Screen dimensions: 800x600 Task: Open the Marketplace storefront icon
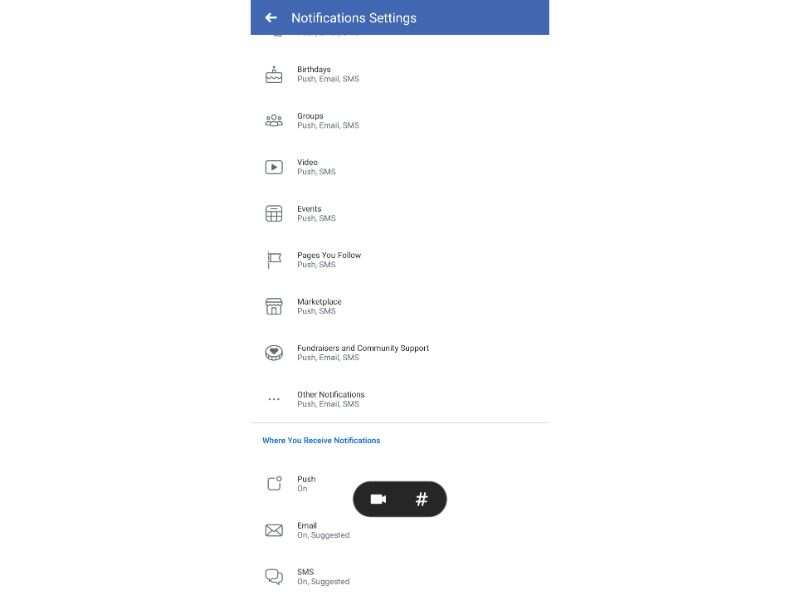point(274,306)
